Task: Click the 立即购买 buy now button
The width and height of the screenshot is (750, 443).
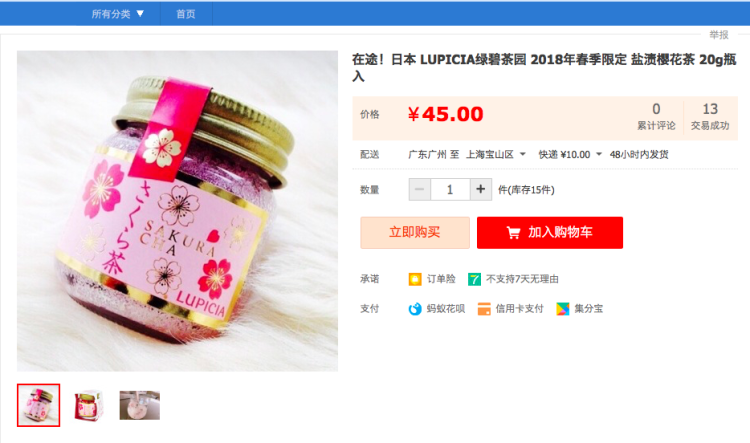Action: (x=415, y=233)
